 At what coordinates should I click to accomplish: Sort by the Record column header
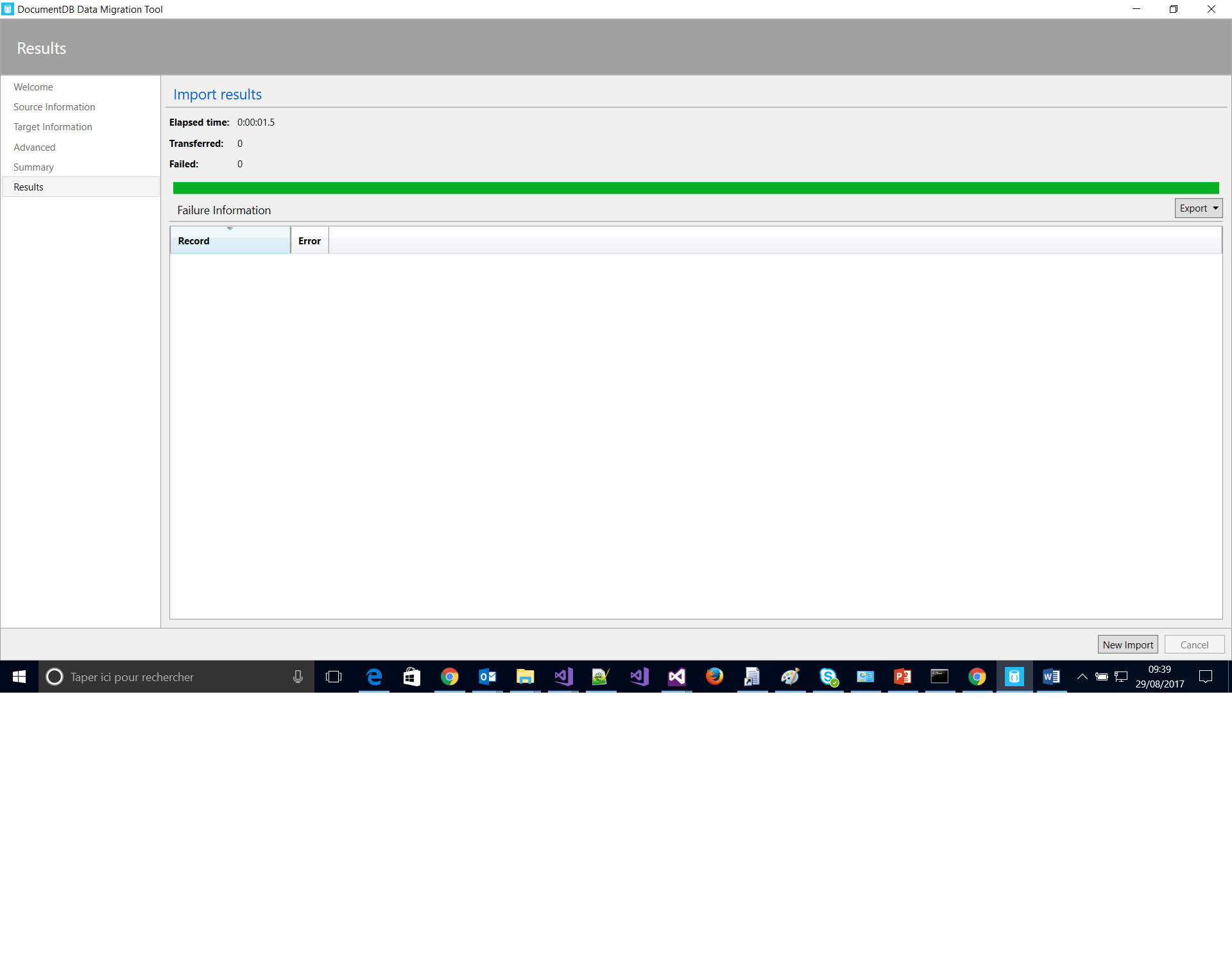tap(230, 240)
